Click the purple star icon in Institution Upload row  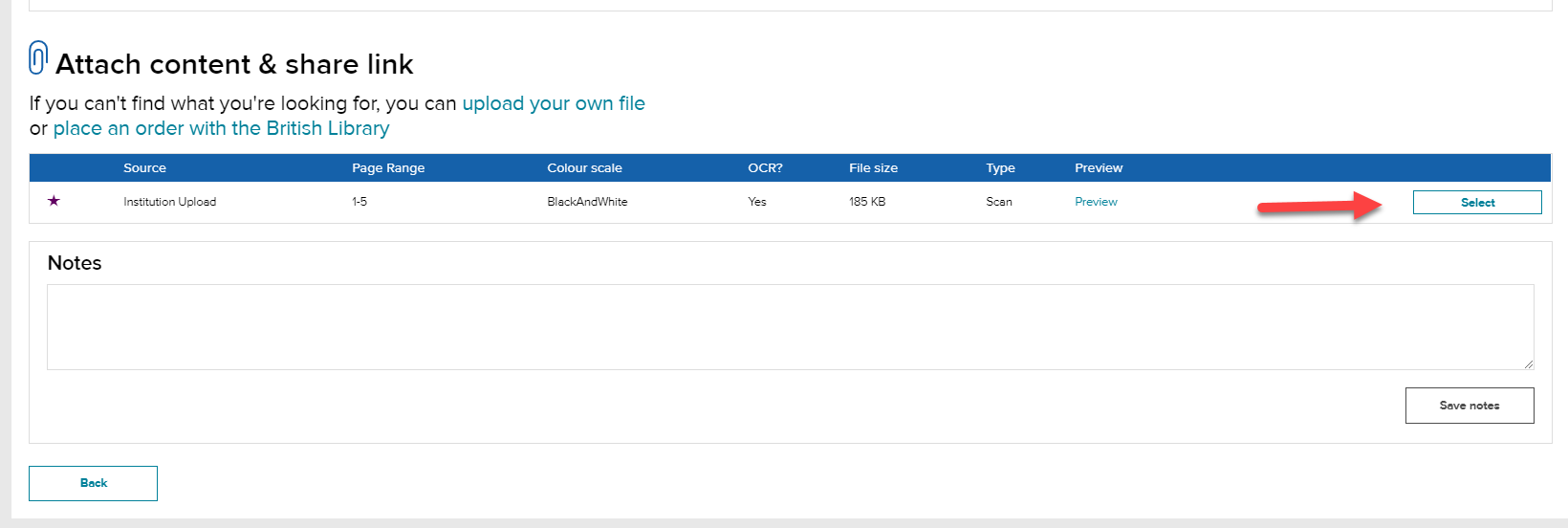point(54,201)
